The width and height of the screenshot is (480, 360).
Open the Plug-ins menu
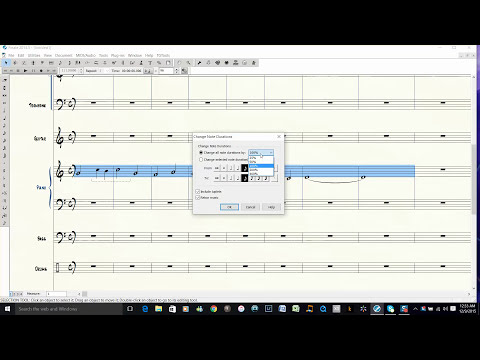tap(118, 55)
